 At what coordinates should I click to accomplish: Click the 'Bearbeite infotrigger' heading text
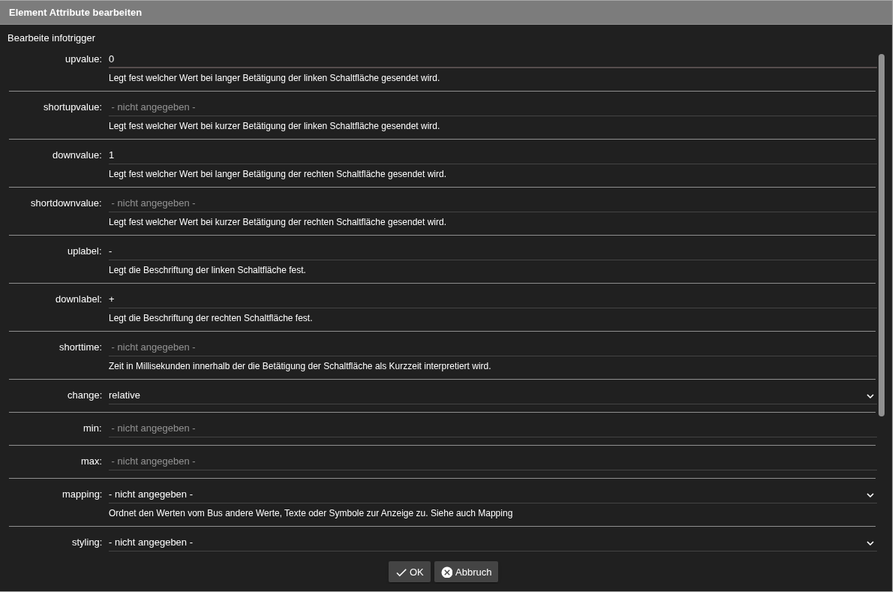click(51, 38)
